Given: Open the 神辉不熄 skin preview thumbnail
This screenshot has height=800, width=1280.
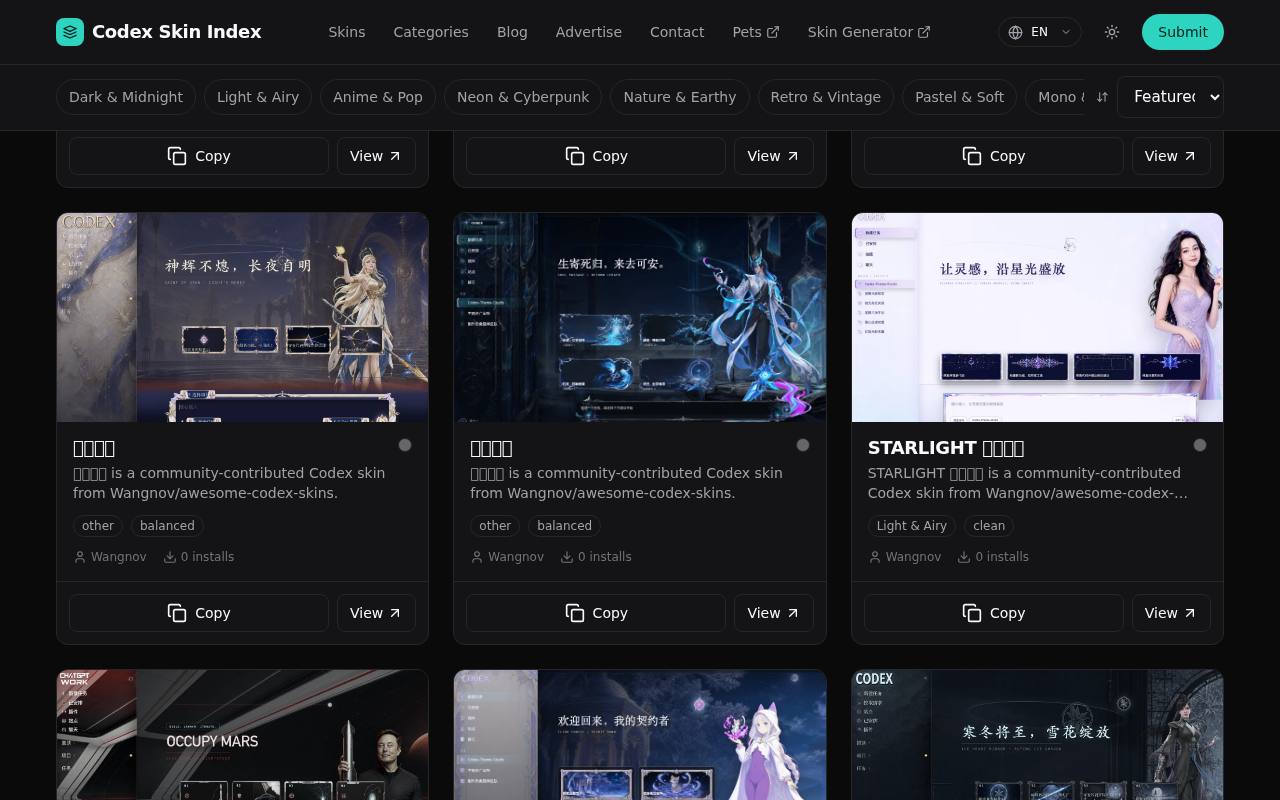Looking at the screenshot, I should [243, 317].
